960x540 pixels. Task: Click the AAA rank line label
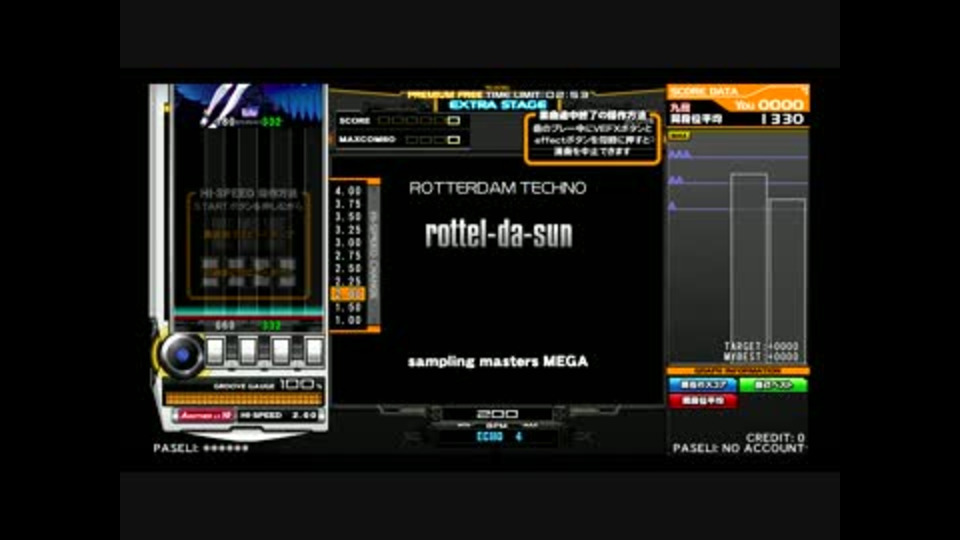(x=679, y=154)
